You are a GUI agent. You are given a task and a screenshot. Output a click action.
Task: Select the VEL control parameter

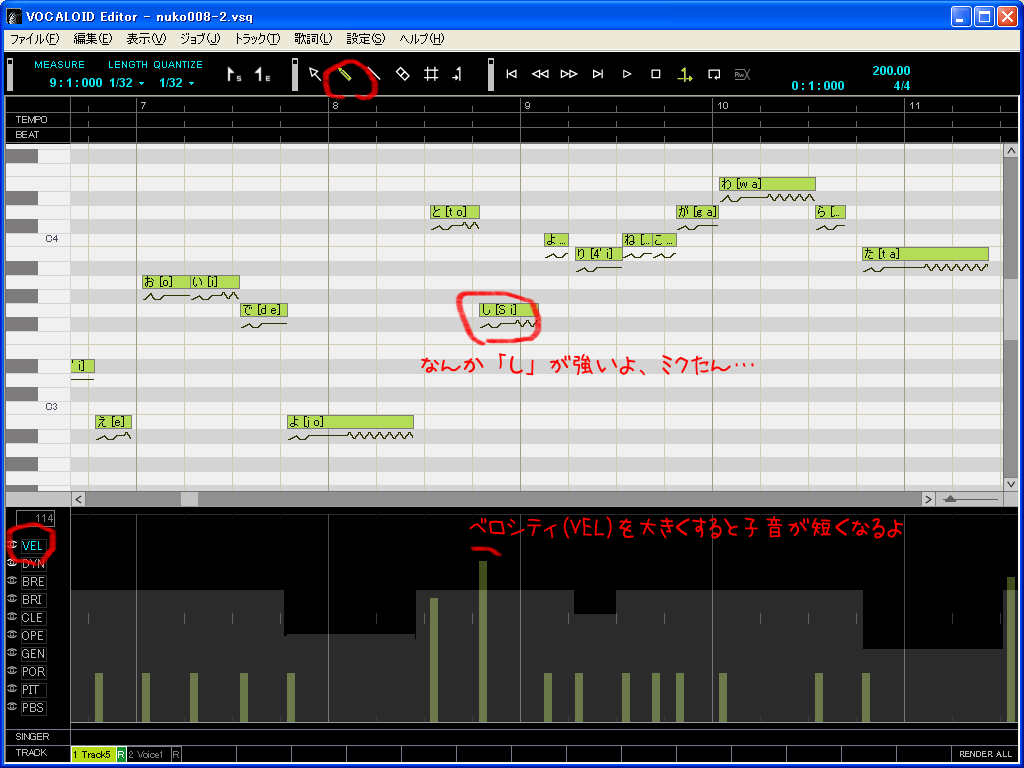tap(33, 545)
